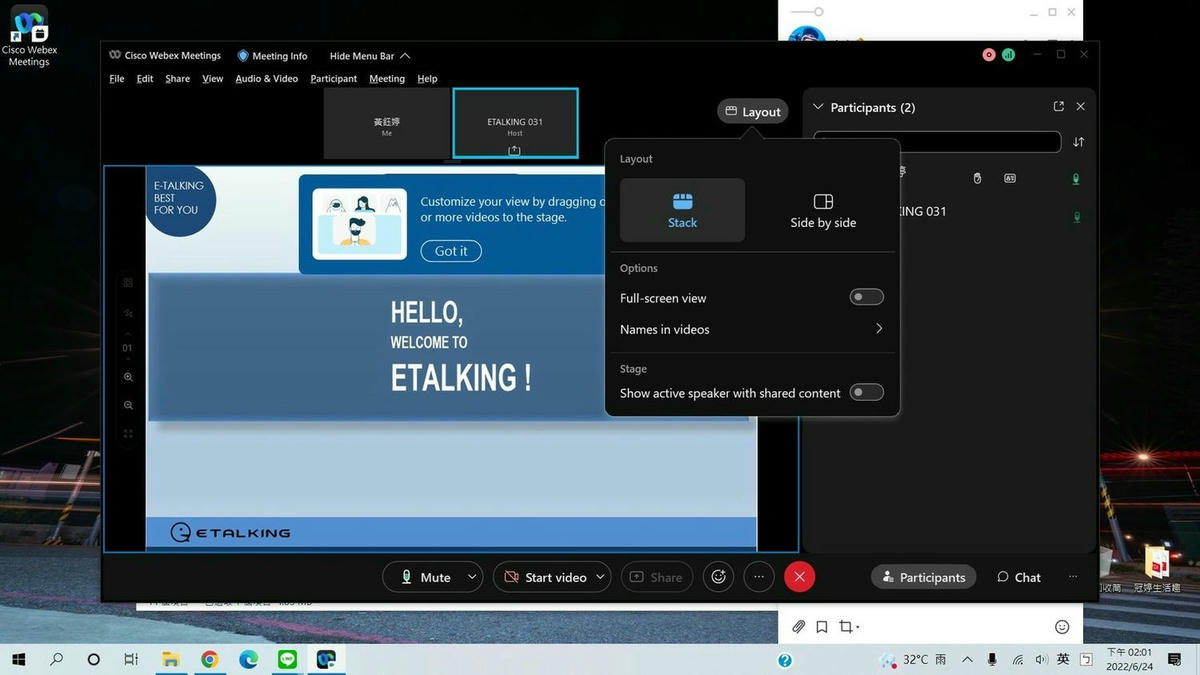
Task: Click the zoom-in magnifier on shared content
Action: click(128, 377)
